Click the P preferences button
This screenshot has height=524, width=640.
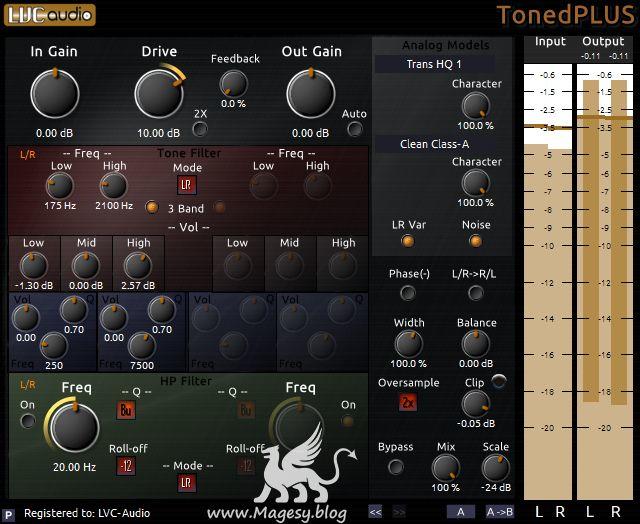[x=8, y=515]
